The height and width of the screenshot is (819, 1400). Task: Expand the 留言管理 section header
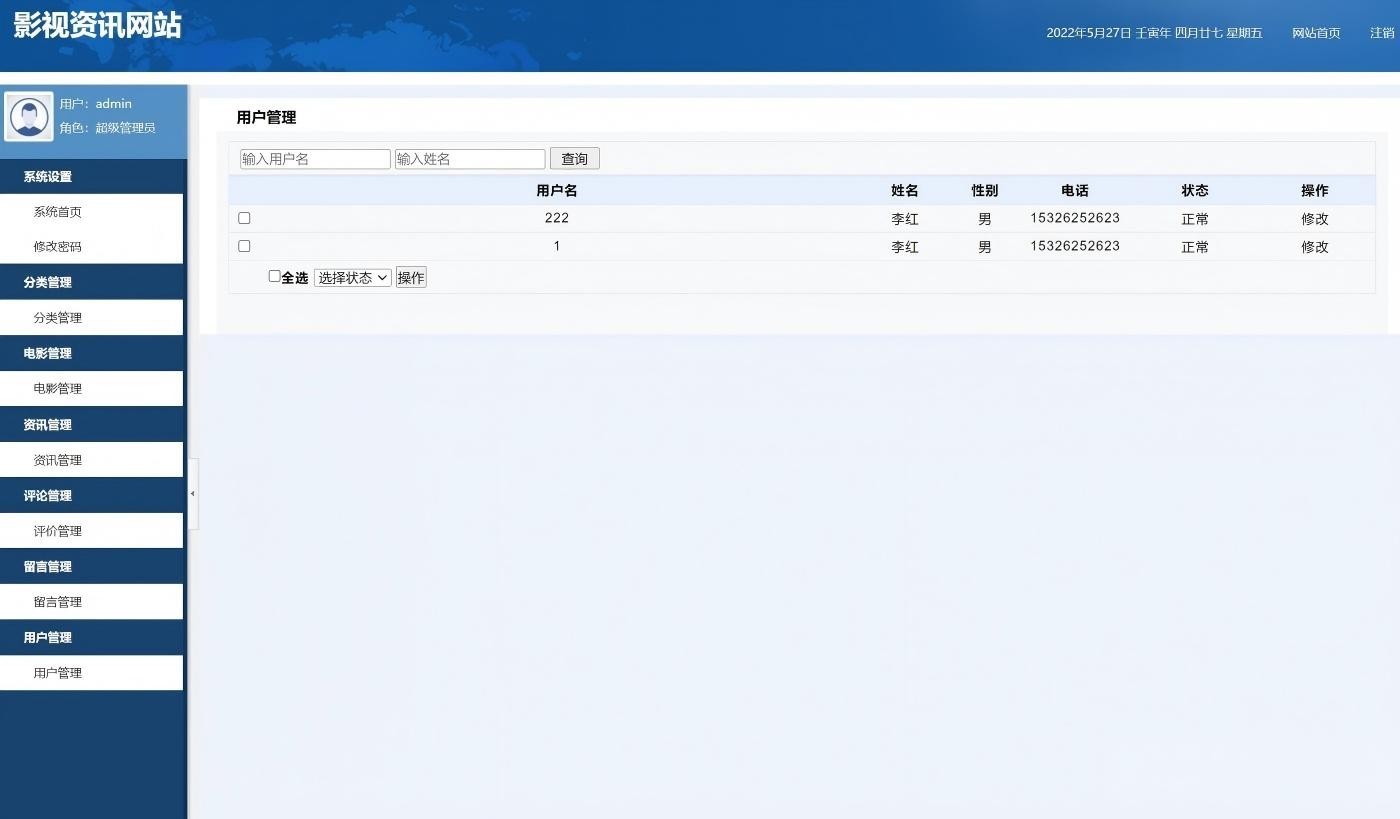click(x=92, y=566)
